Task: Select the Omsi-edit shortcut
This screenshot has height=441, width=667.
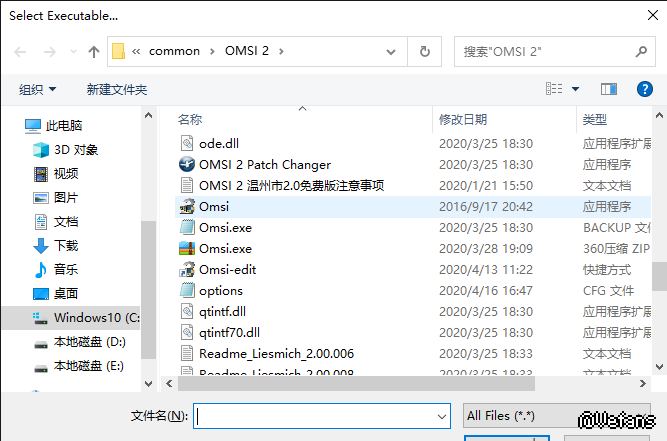Action: (413, 270)
